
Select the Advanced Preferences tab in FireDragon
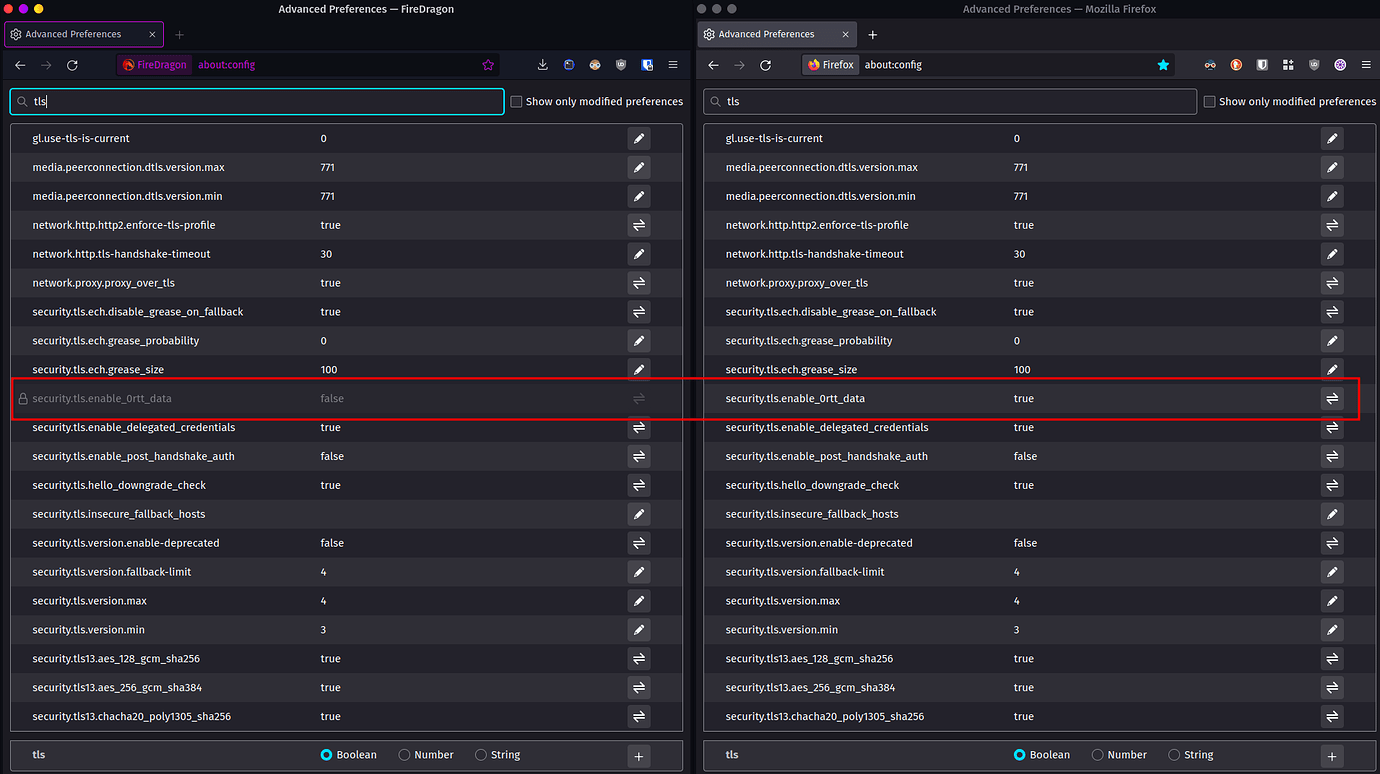[82, 34]
